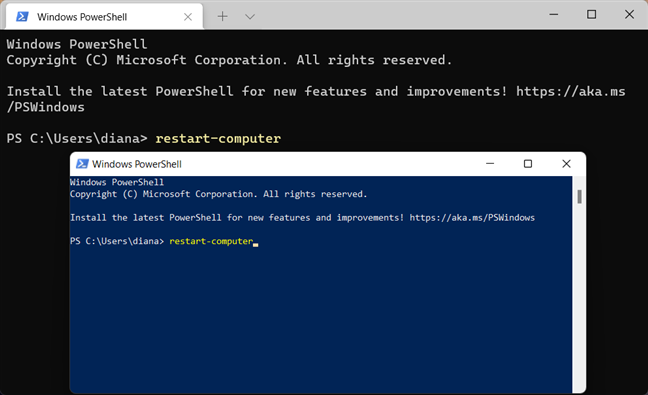Click the PS C:\Users\diana> prompt in black Terminal
The height and width of the screenshot is (395, 648).
click(x=77, y=138)
